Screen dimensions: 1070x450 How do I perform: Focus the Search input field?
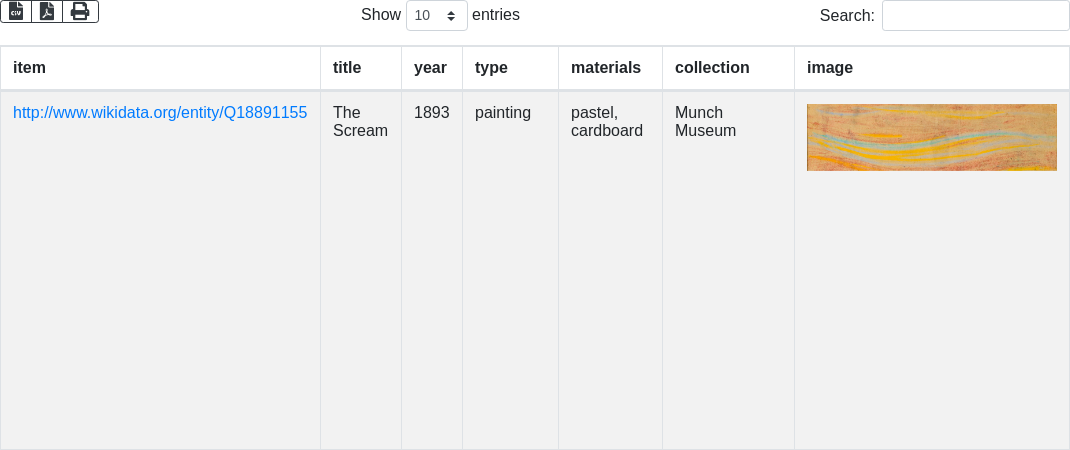coord(975,16)
